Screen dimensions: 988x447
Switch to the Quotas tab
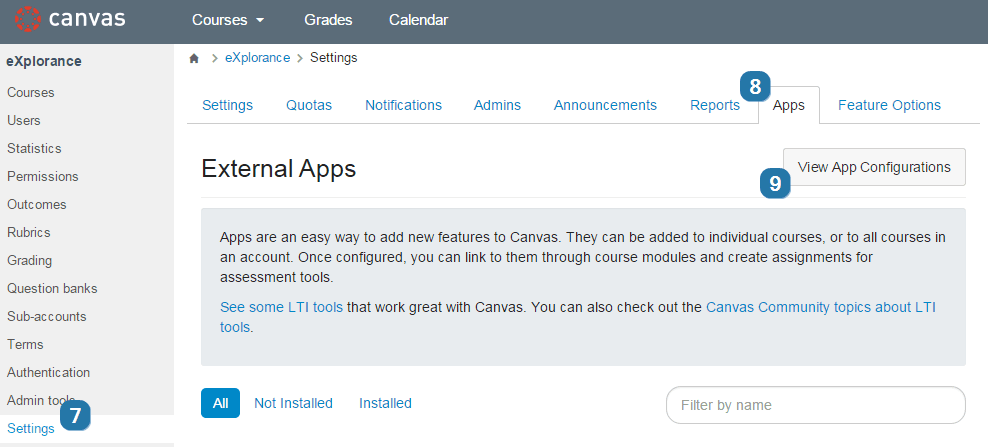[x=309, y=105]
